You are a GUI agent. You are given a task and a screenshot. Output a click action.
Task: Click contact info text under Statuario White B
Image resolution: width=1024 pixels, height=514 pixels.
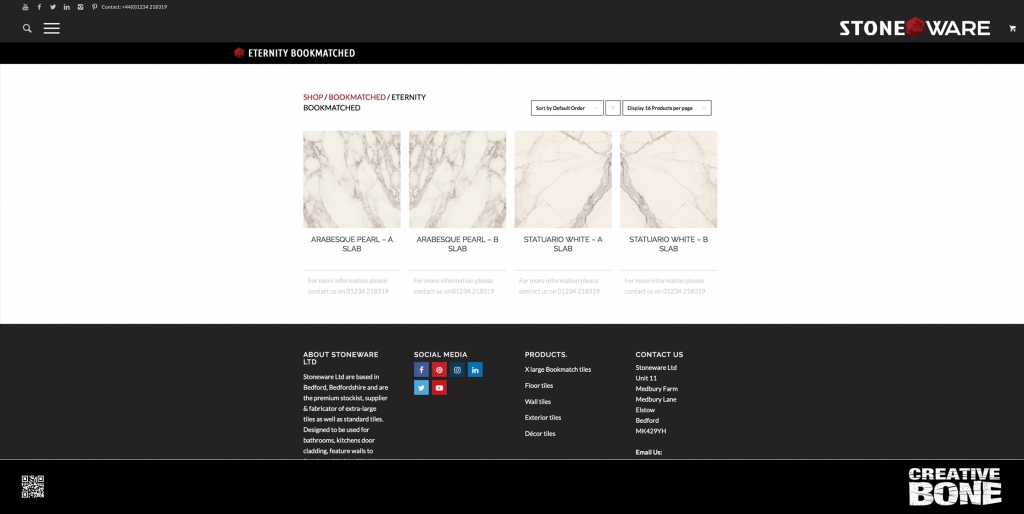coord(665,285)
